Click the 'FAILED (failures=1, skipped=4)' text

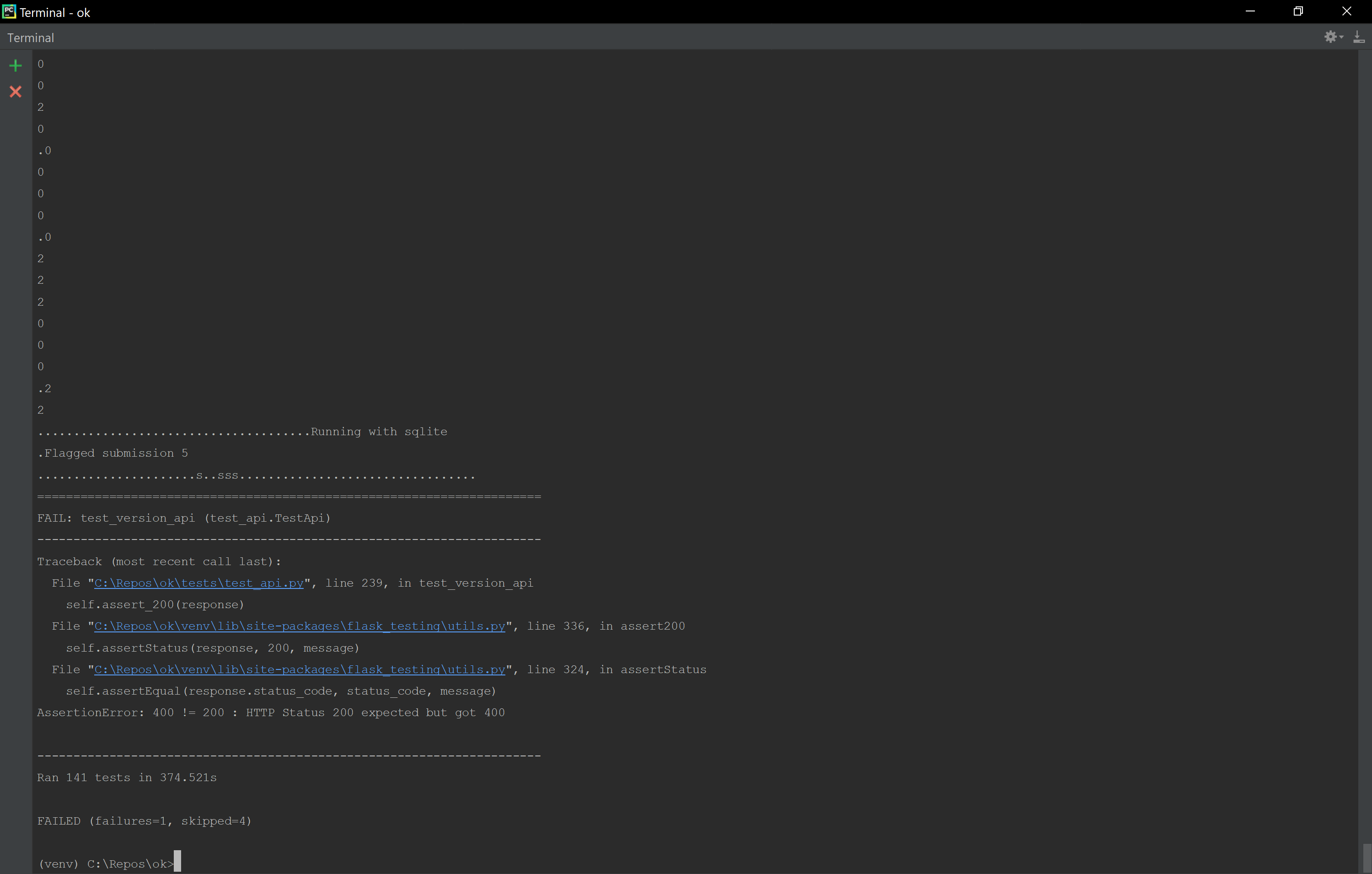(144, 820)
